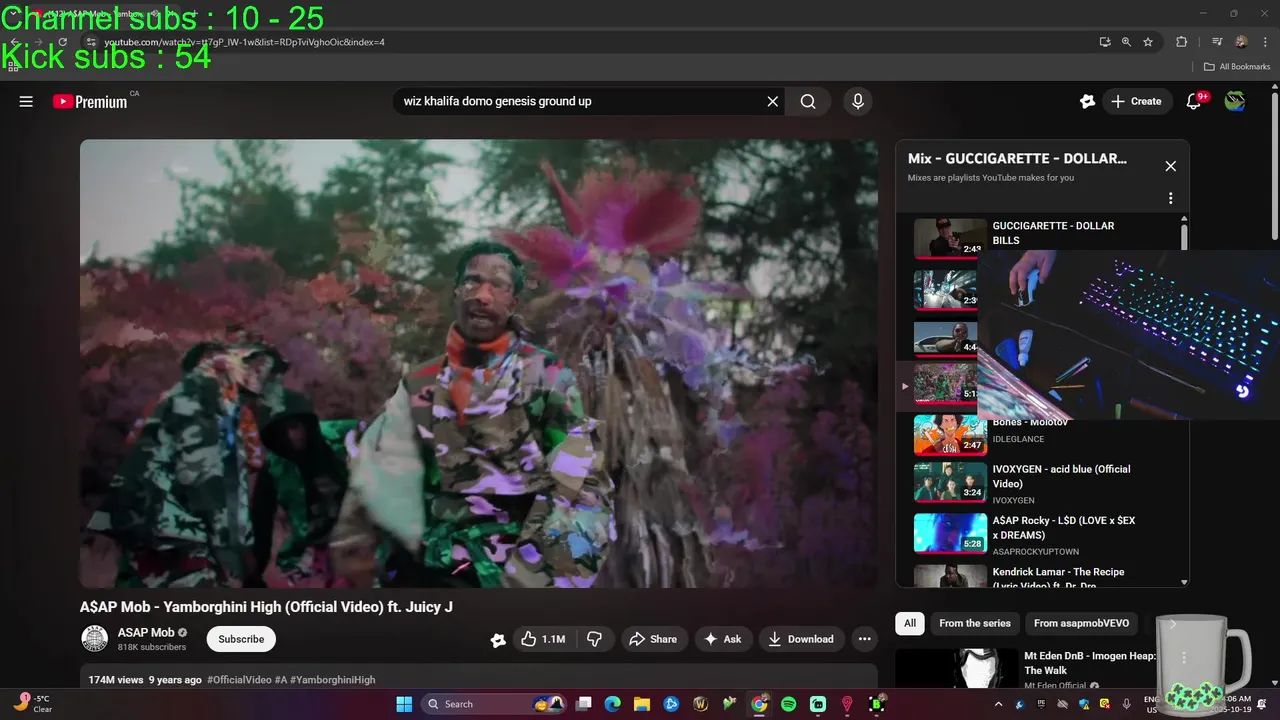Image resolution: width=1280 pixels, height=720 pixels.
Task: Bookmark this page with the star icon
Action: [x=1148, y=42]
